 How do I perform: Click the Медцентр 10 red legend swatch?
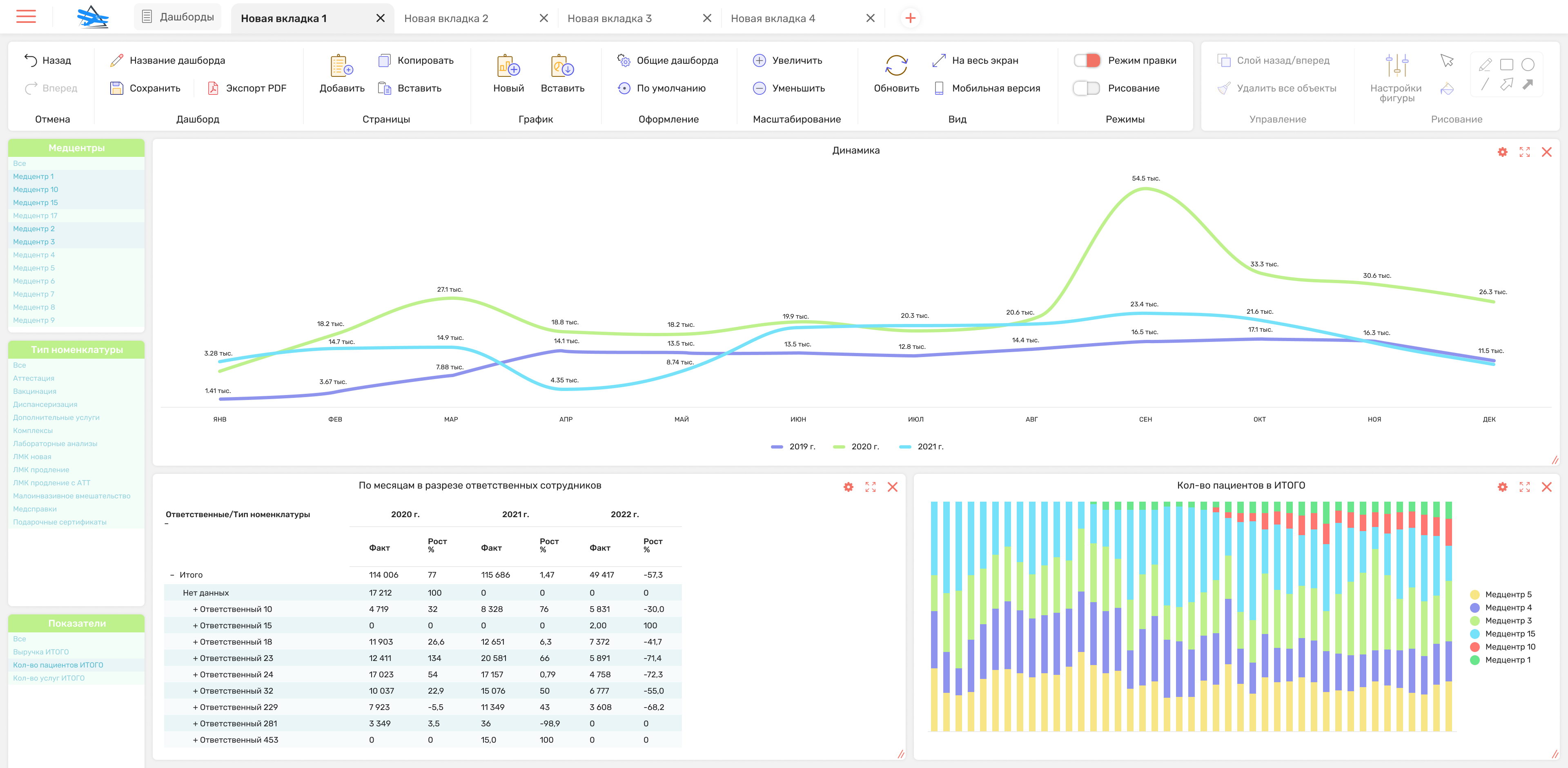pos(1475,647)
